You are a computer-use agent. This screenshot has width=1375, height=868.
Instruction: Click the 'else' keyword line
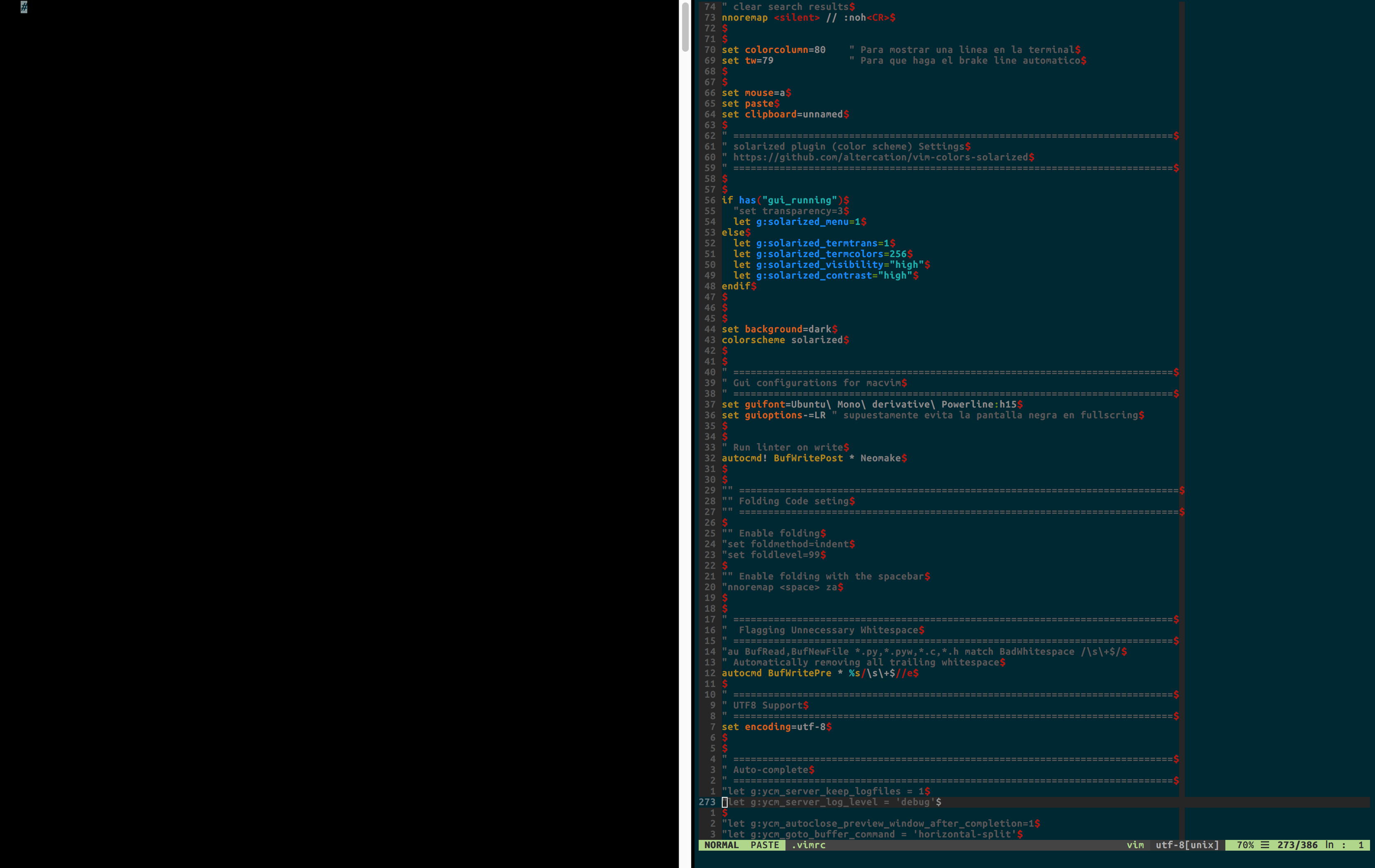[736, 232]
